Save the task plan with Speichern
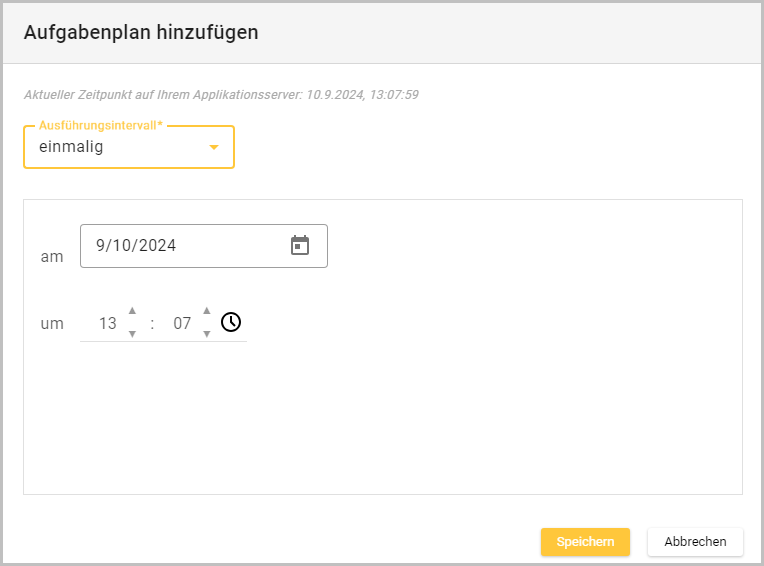The width and height of the screenshot is (764, 566). (x=585, y=541)
